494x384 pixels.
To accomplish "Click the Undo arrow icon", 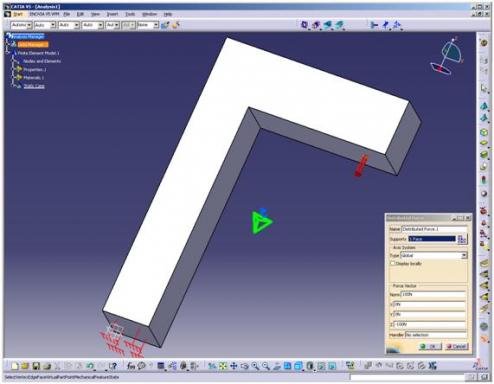I will tap(90, 366).
